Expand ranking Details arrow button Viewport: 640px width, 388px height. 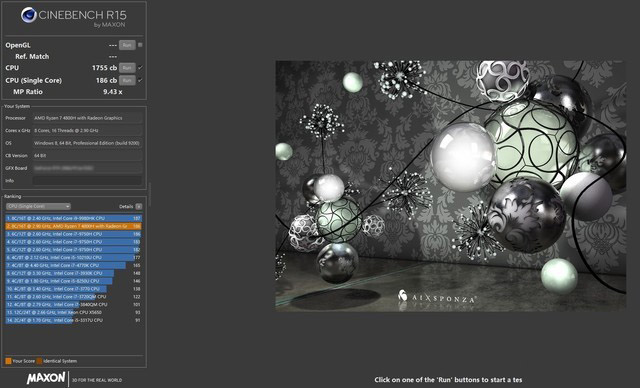[x=139, y=206]
